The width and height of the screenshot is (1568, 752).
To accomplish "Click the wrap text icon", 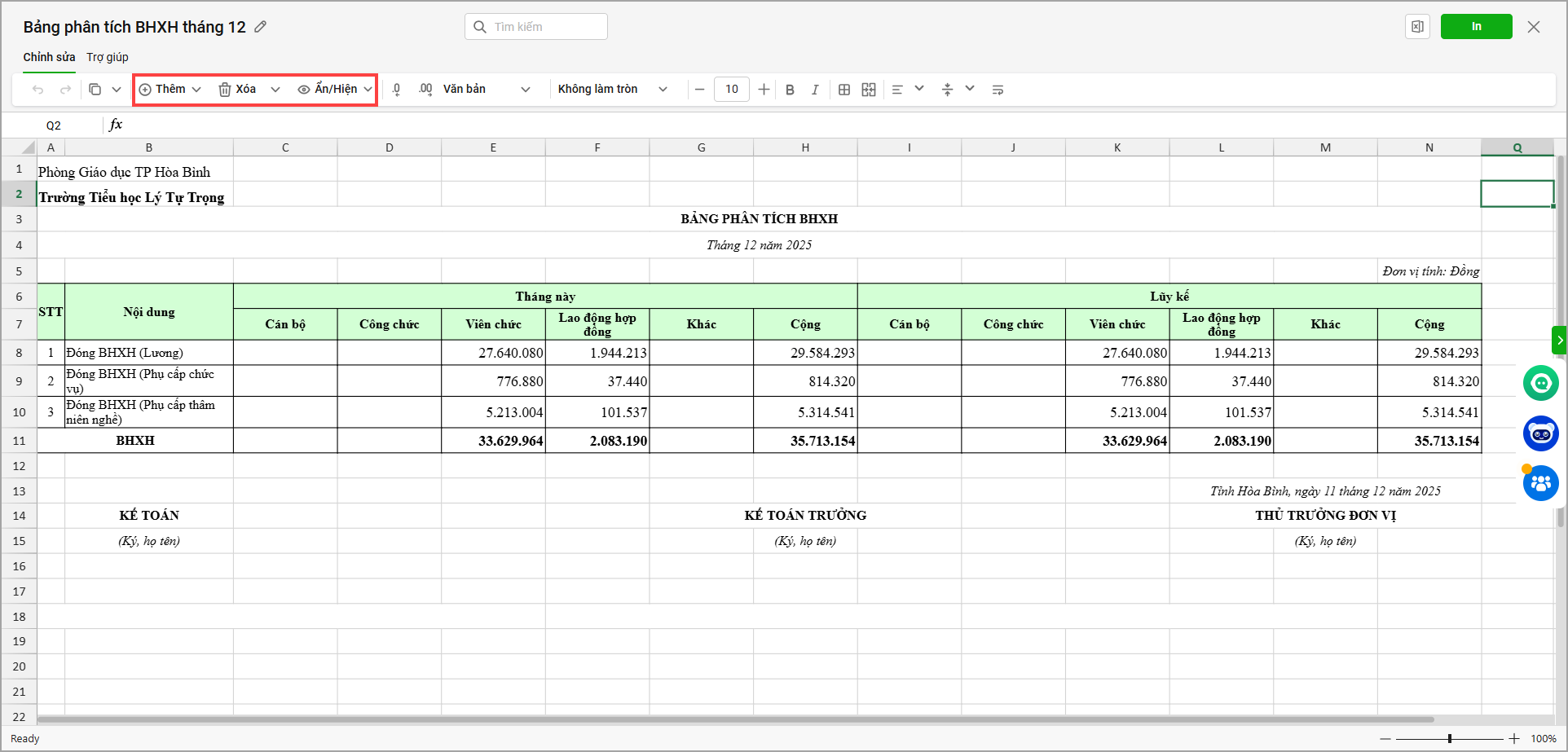I will tap(998, 90).
